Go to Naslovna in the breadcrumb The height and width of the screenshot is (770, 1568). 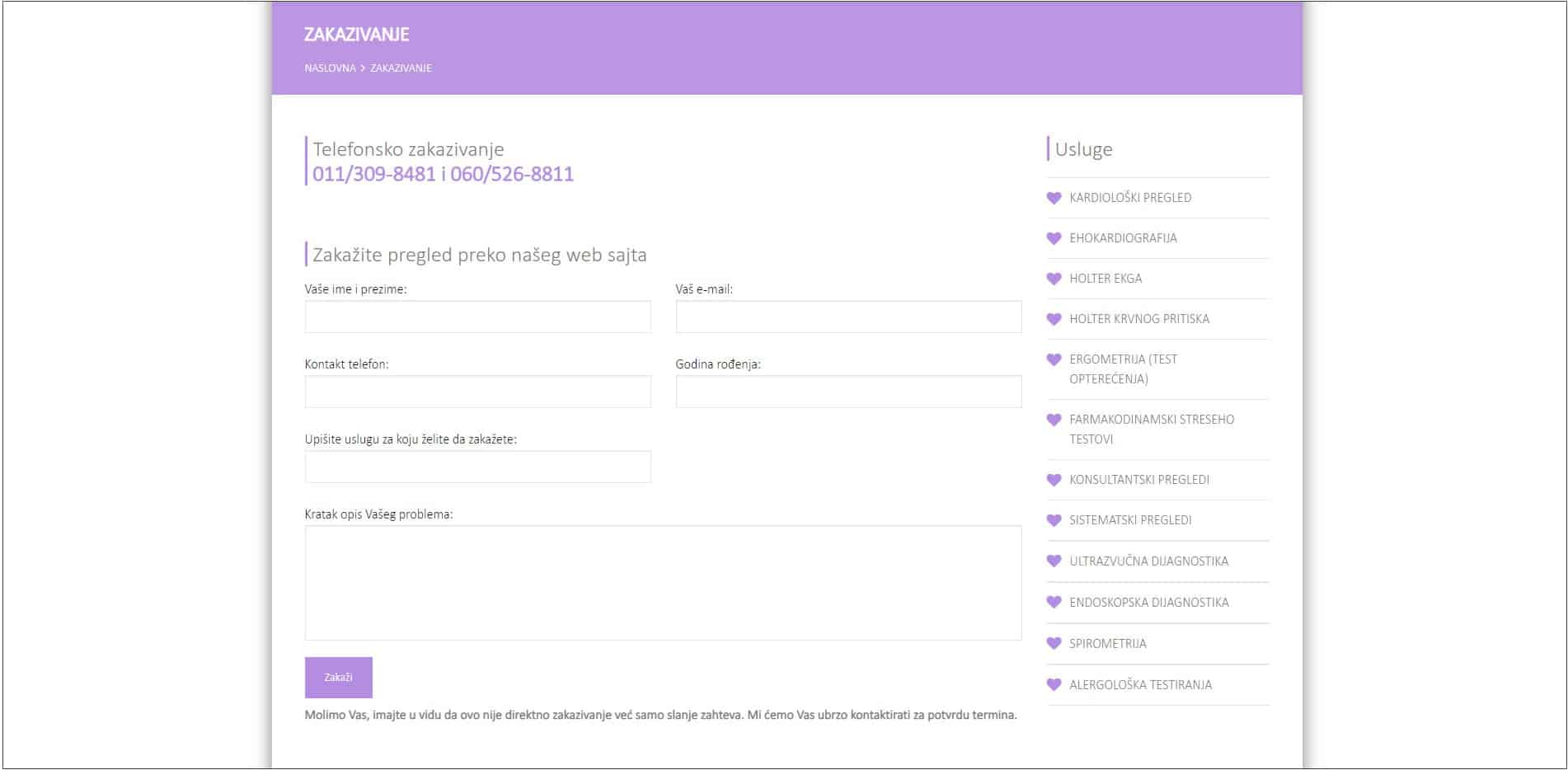[330, 68]
